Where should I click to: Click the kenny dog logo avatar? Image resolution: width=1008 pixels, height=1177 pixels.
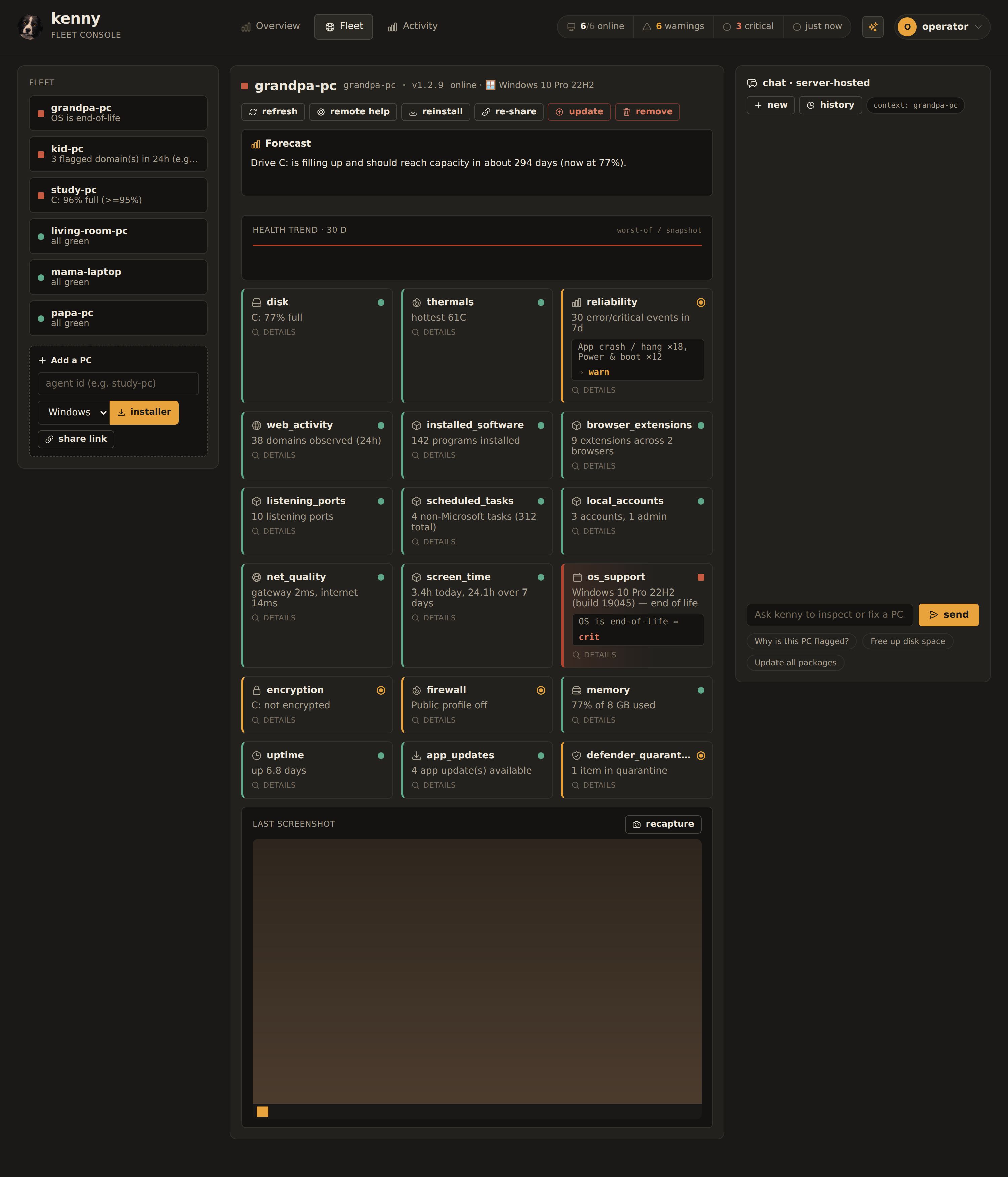coord(30,27)
